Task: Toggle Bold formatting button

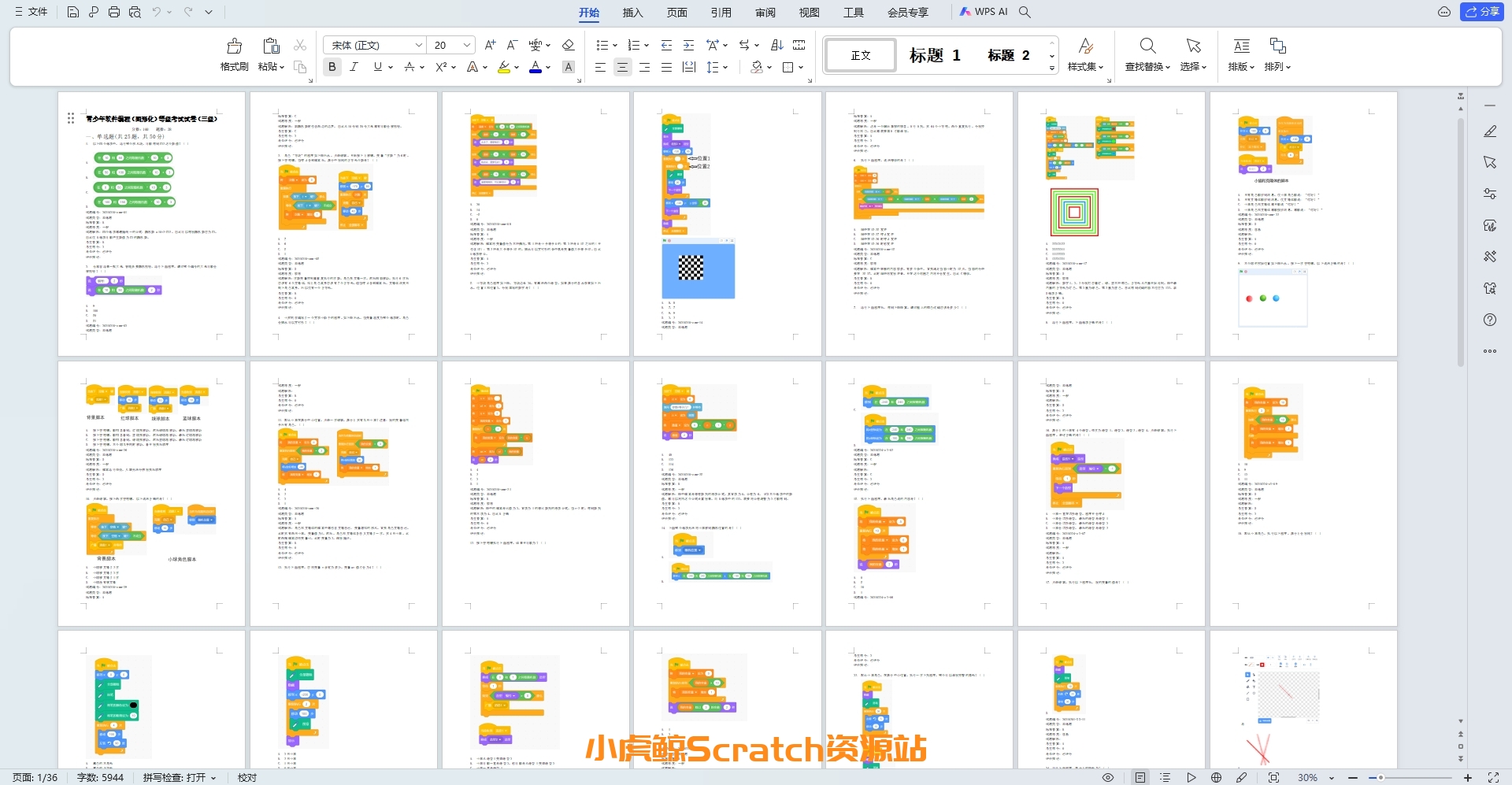Action: (x=332, y=67)
